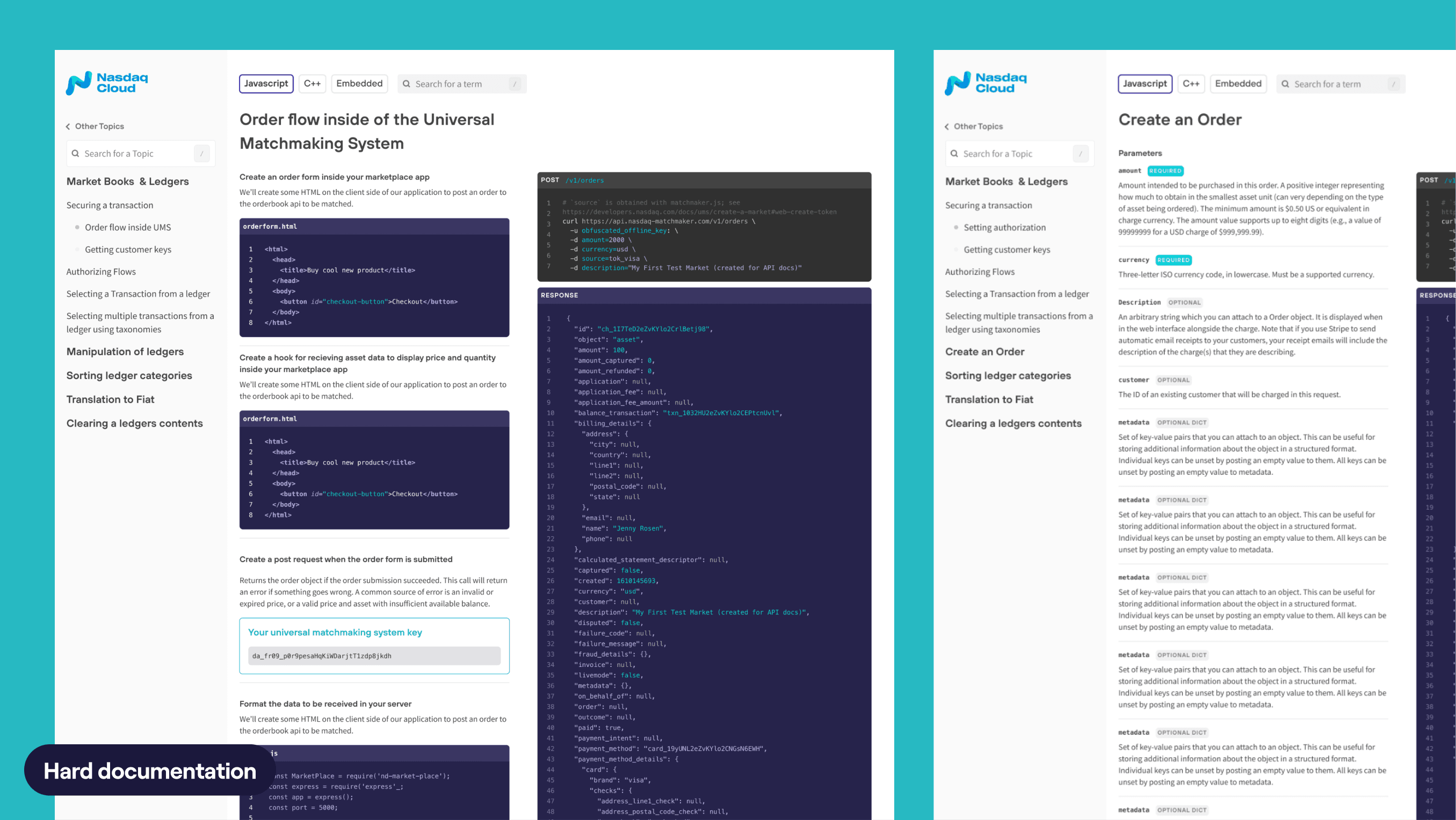Click the RESPONSE panel header in the left page
This screenshot has width=1456, height=820.
pyautogui.click(x=704, y=295)
